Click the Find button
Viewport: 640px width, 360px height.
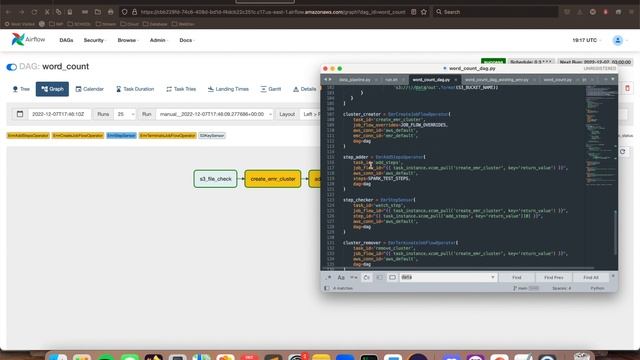click(516, 278)
